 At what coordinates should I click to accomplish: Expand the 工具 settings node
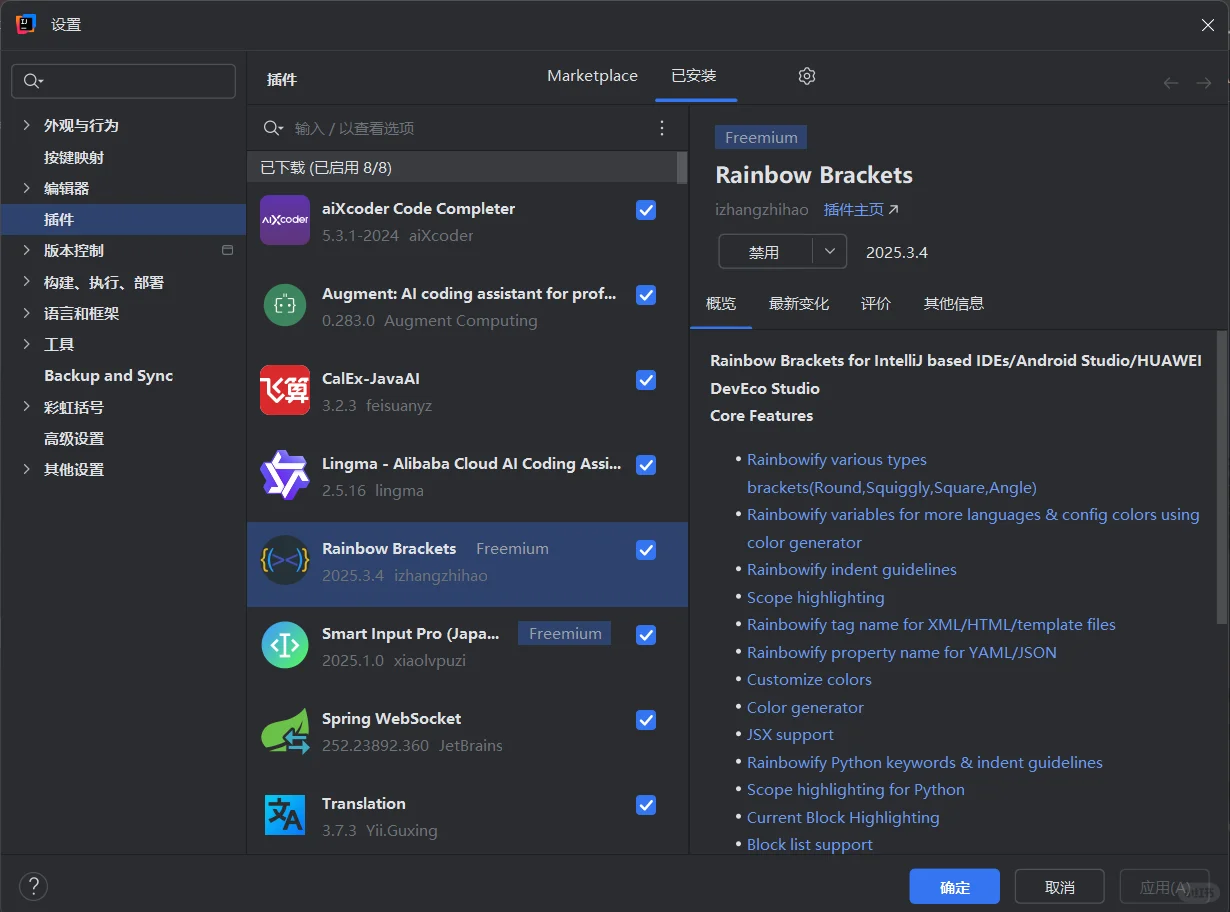[x=26, y=344]
